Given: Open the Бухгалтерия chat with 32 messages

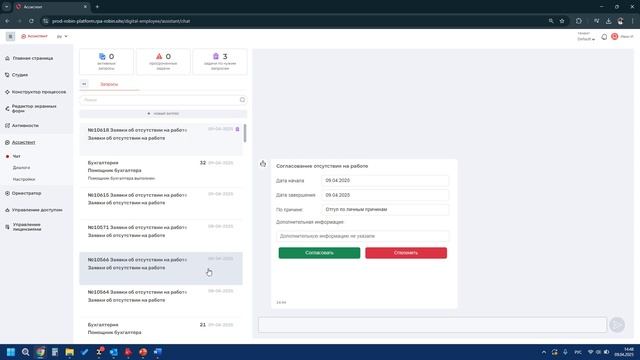Looking at the screenshot, I should tap(161, 171).
